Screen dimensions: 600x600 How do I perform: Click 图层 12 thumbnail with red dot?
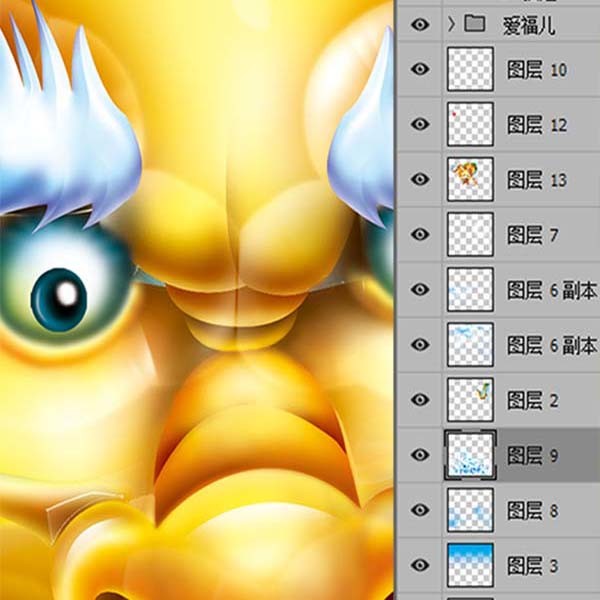pyautogui.click(x=470, y=124)
